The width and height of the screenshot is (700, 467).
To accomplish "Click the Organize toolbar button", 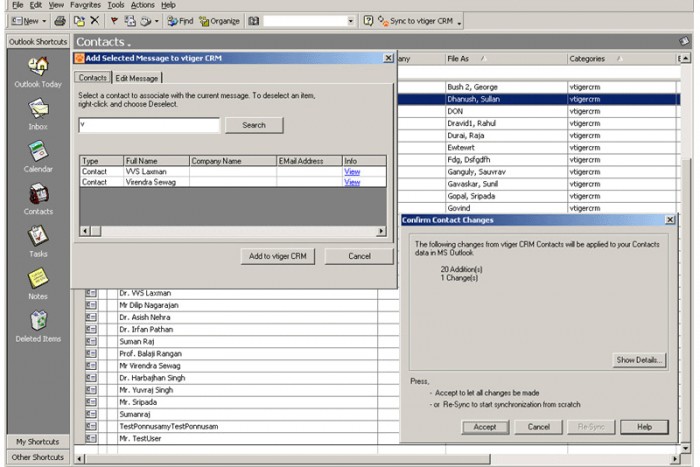I will coord(219,21).
